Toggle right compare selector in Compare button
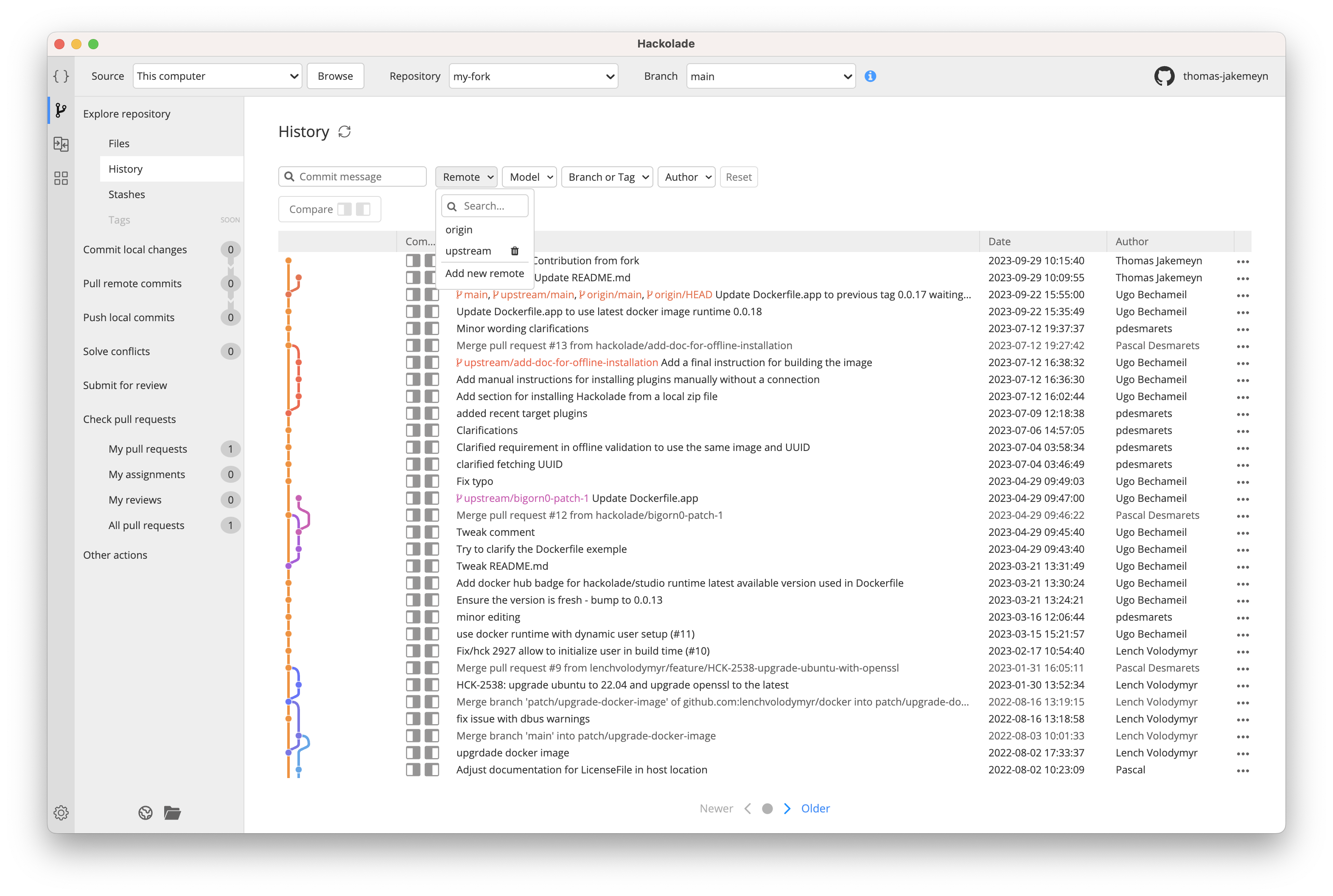1333x896 pixels. pyautogui.click(x=364, y=209)
